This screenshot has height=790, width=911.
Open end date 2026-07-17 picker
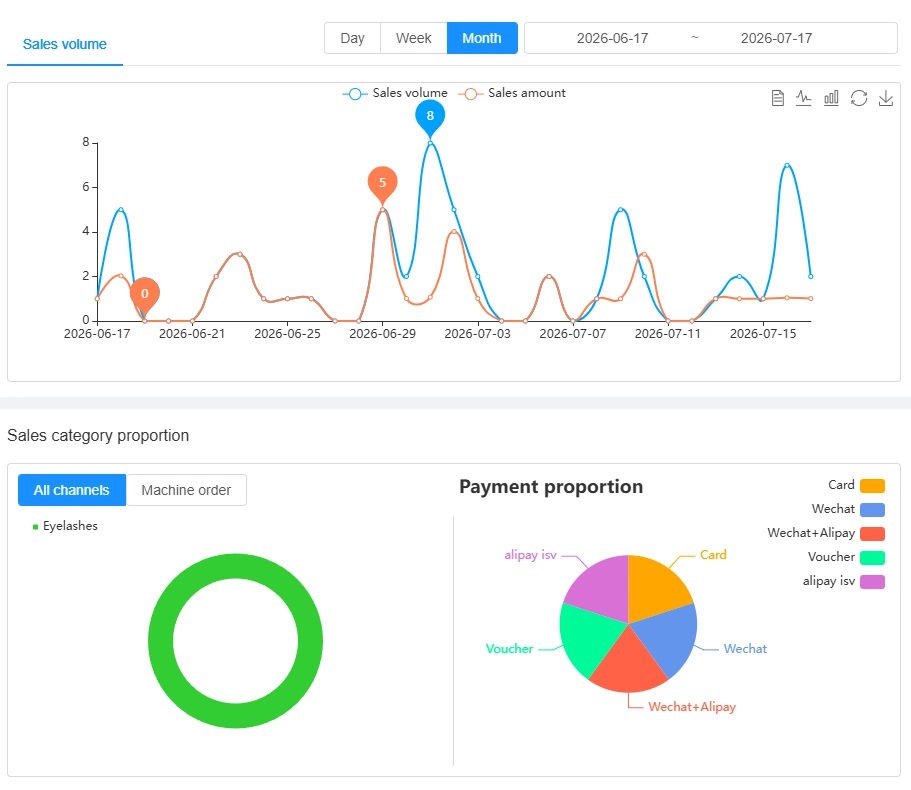click(x=776, y=38)
